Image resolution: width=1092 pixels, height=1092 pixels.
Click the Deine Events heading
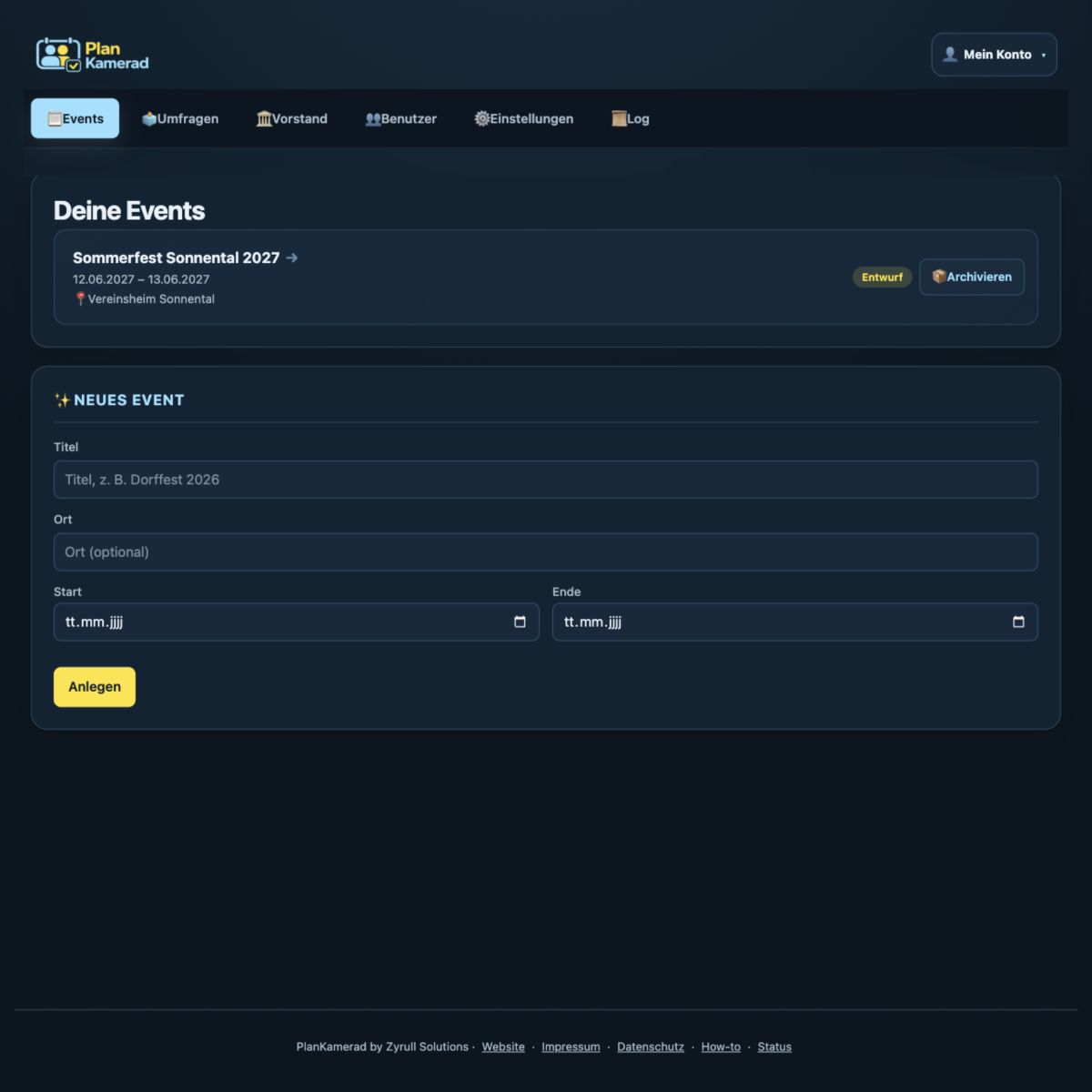coord(129,211)
